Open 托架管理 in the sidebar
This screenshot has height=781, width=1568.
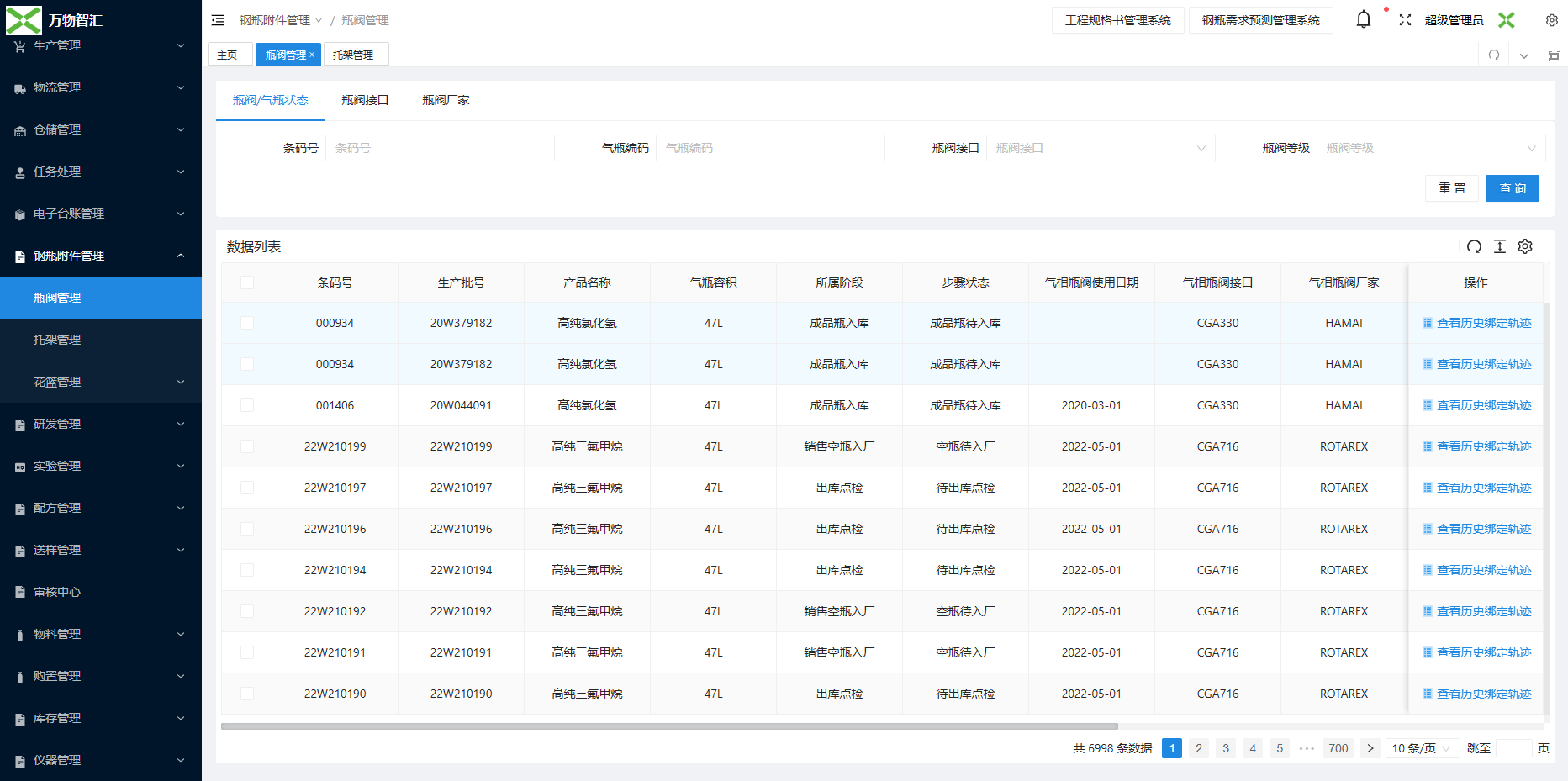(x=57, y=340)
